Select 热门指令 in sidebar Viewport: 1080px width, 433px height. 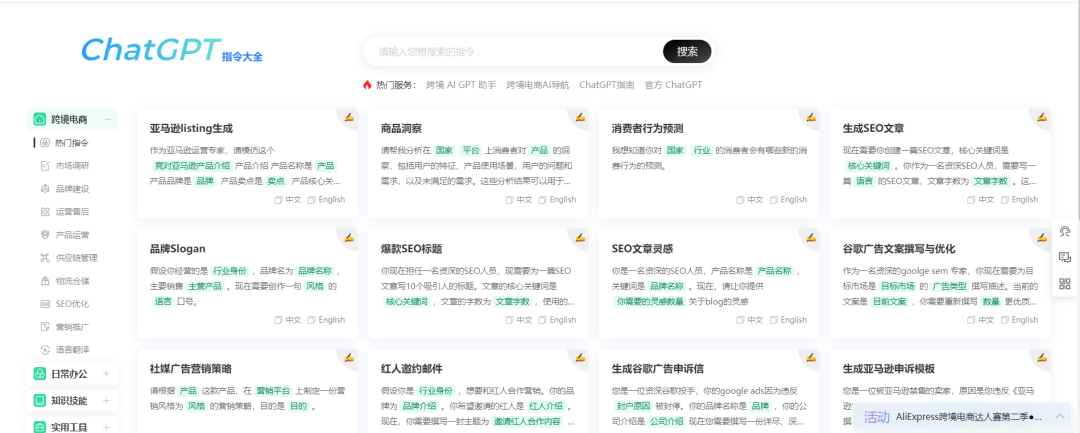click(x=72, y=143)
